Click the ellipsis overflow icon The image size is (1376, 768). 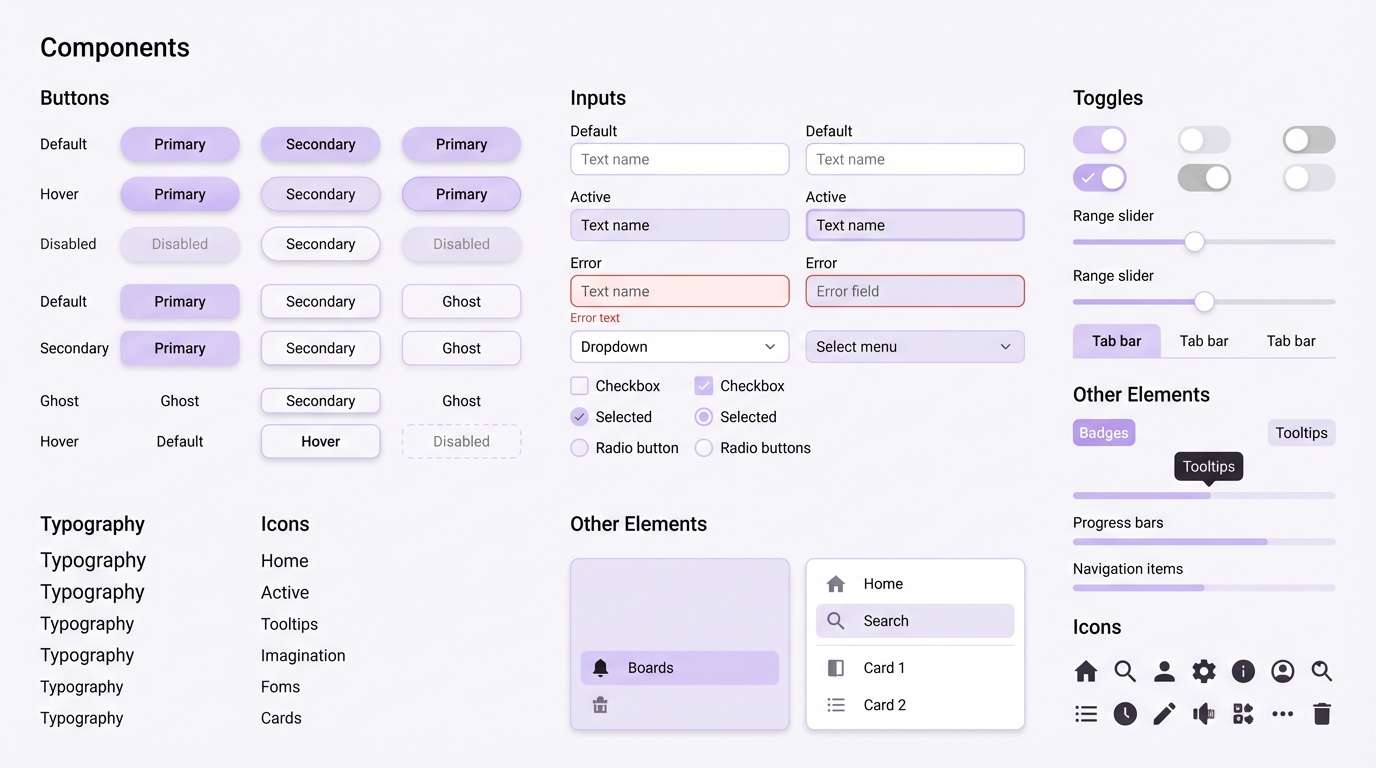(1283, 713)
